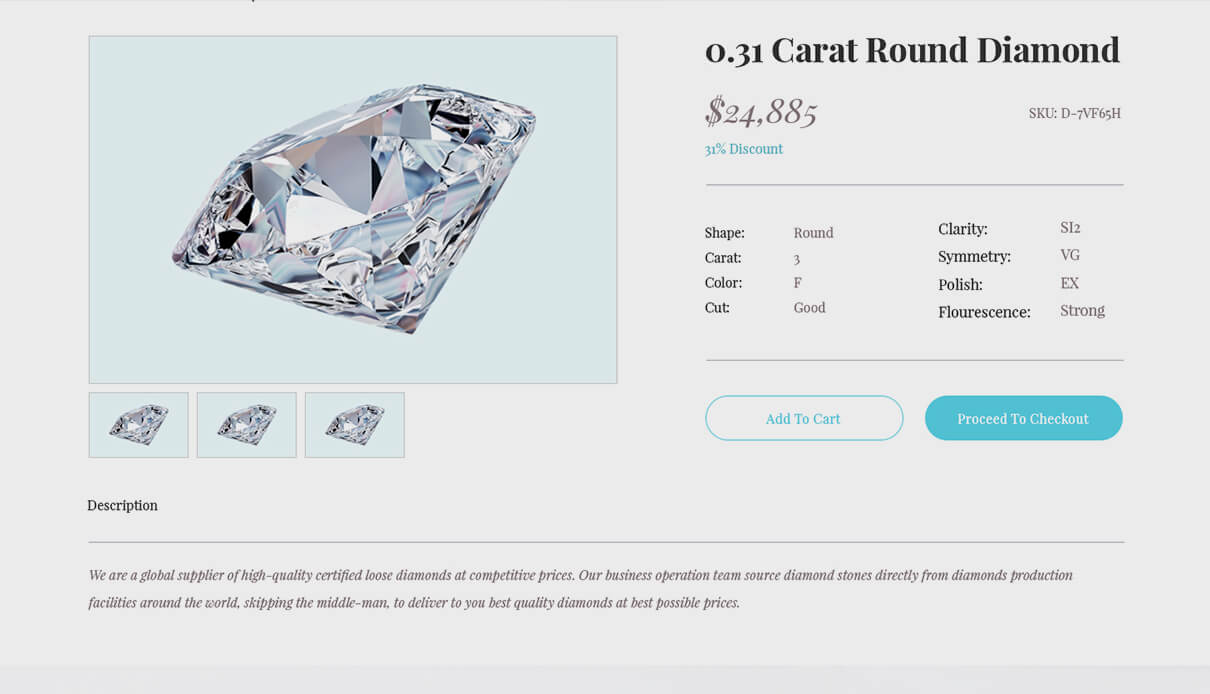Screen dimensions: 1210x694
Task: Click the large diamond product image
Action: [x=353, y=209]
